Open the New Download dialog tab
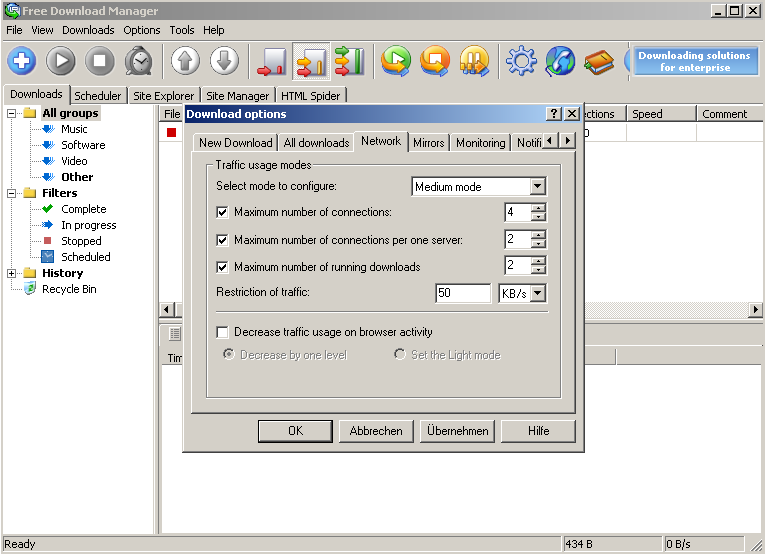This screenshot has height=554, width=765. [x=236, y=143]
